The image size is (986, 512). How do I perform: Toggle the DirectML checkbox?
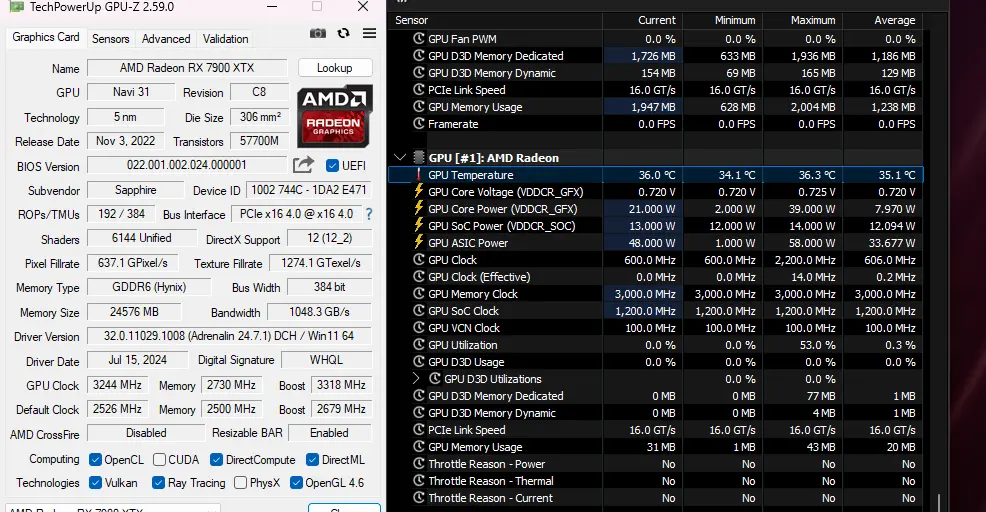[x=313, y=460]
